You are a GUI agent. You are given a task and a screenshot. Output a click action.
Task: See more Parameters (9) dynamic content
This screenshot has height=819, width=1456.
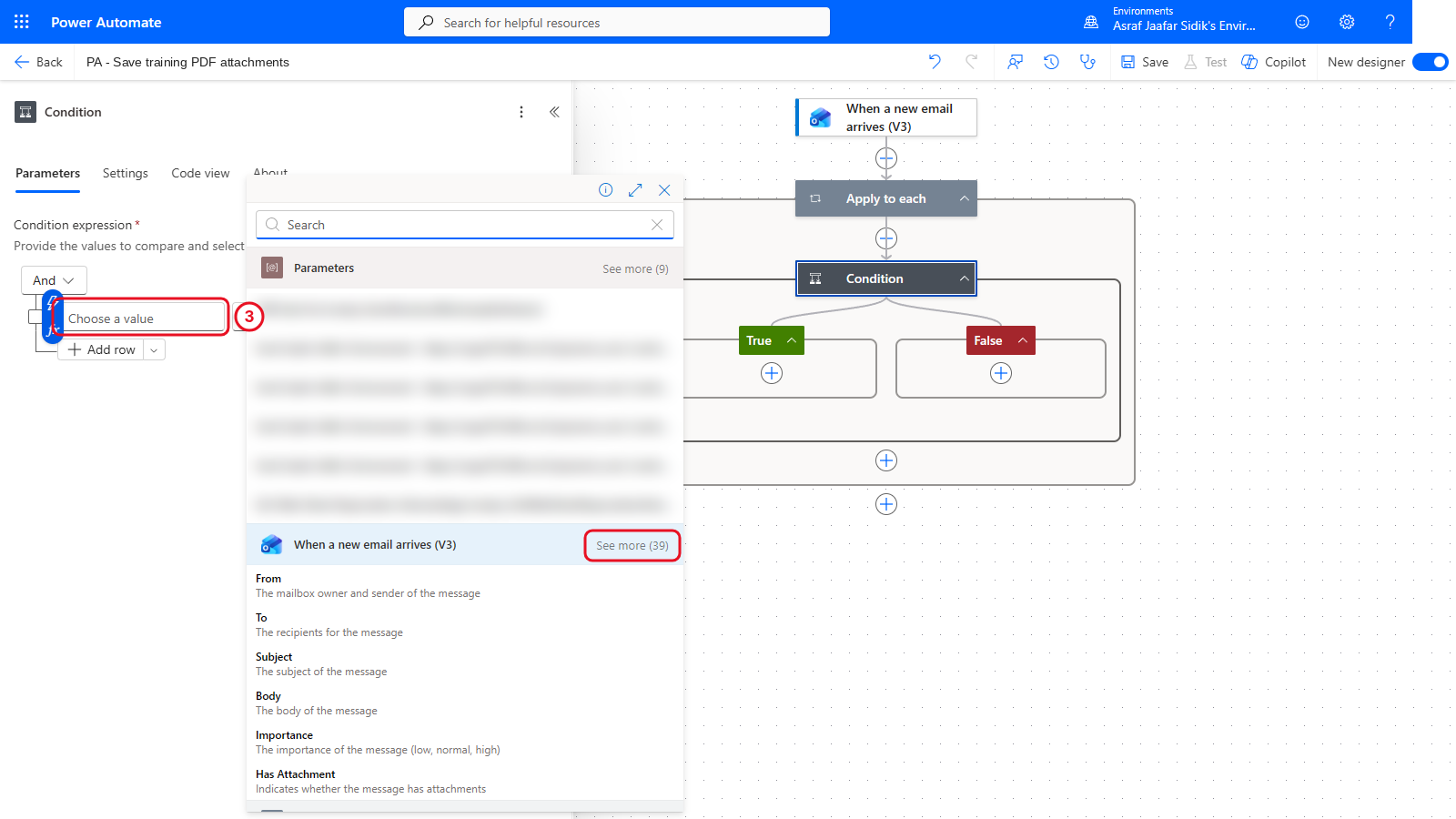pos(635,268)
